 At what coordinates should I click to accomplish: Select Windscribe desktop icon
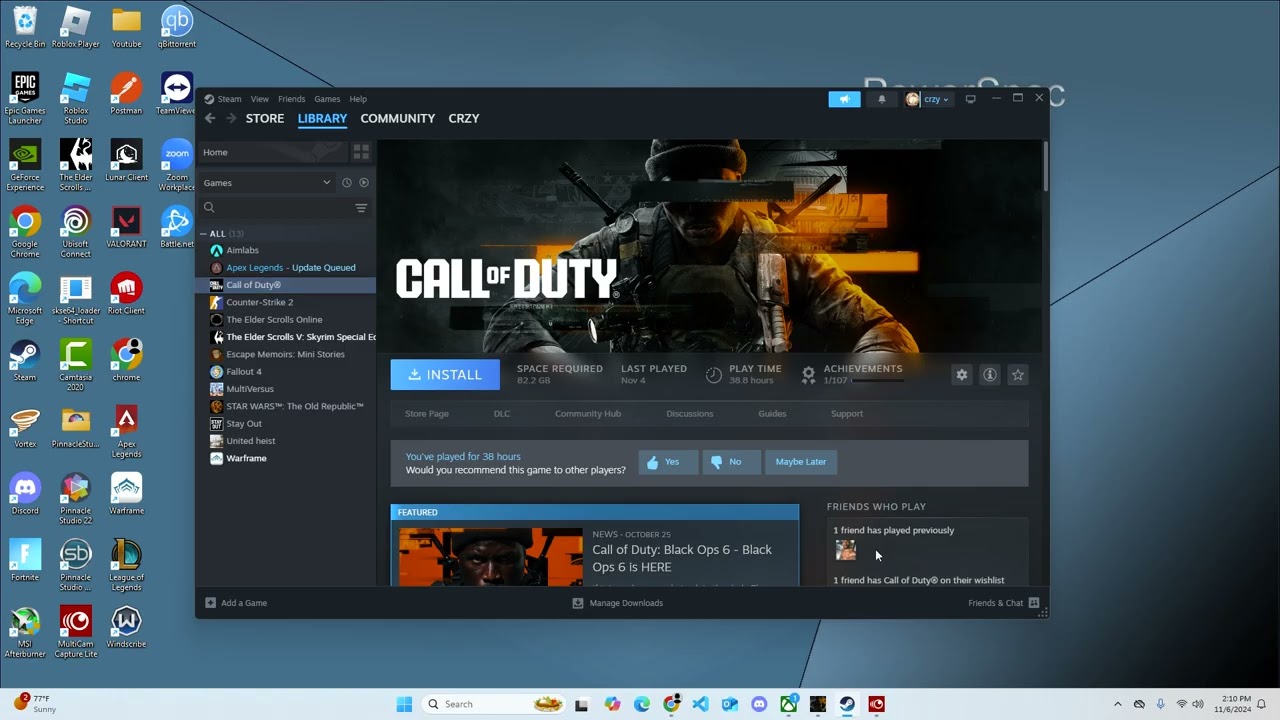click(126, 627)
